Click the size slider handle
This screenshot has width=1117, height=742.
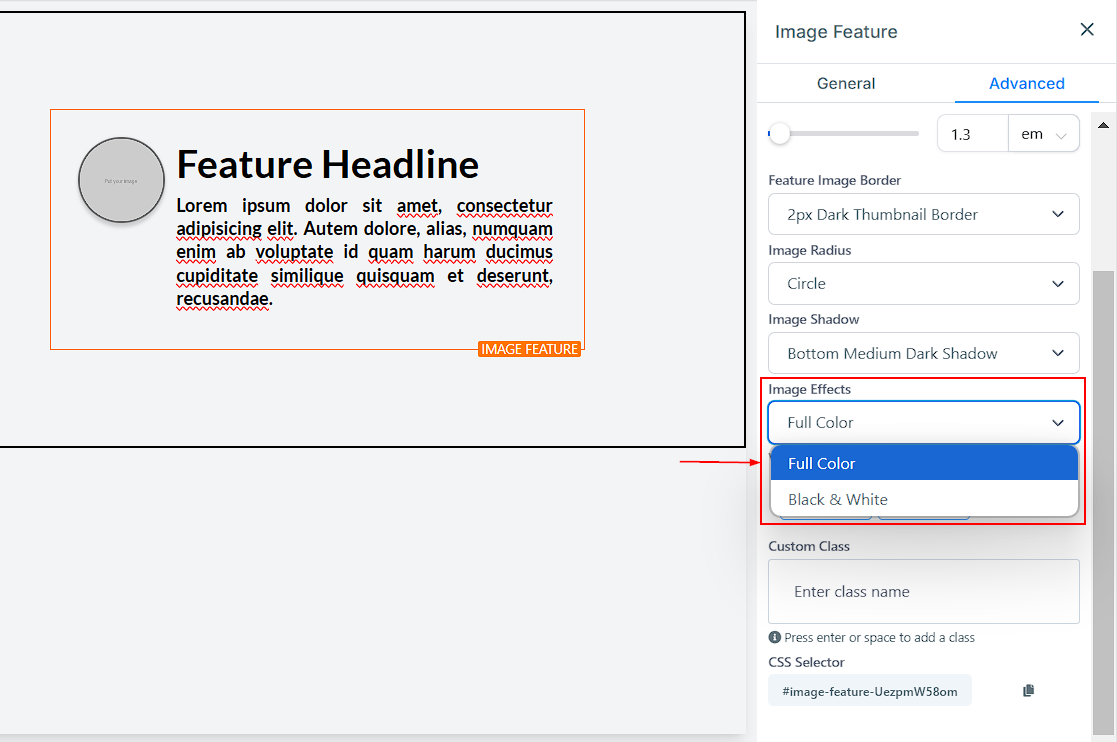pos(779,133)
